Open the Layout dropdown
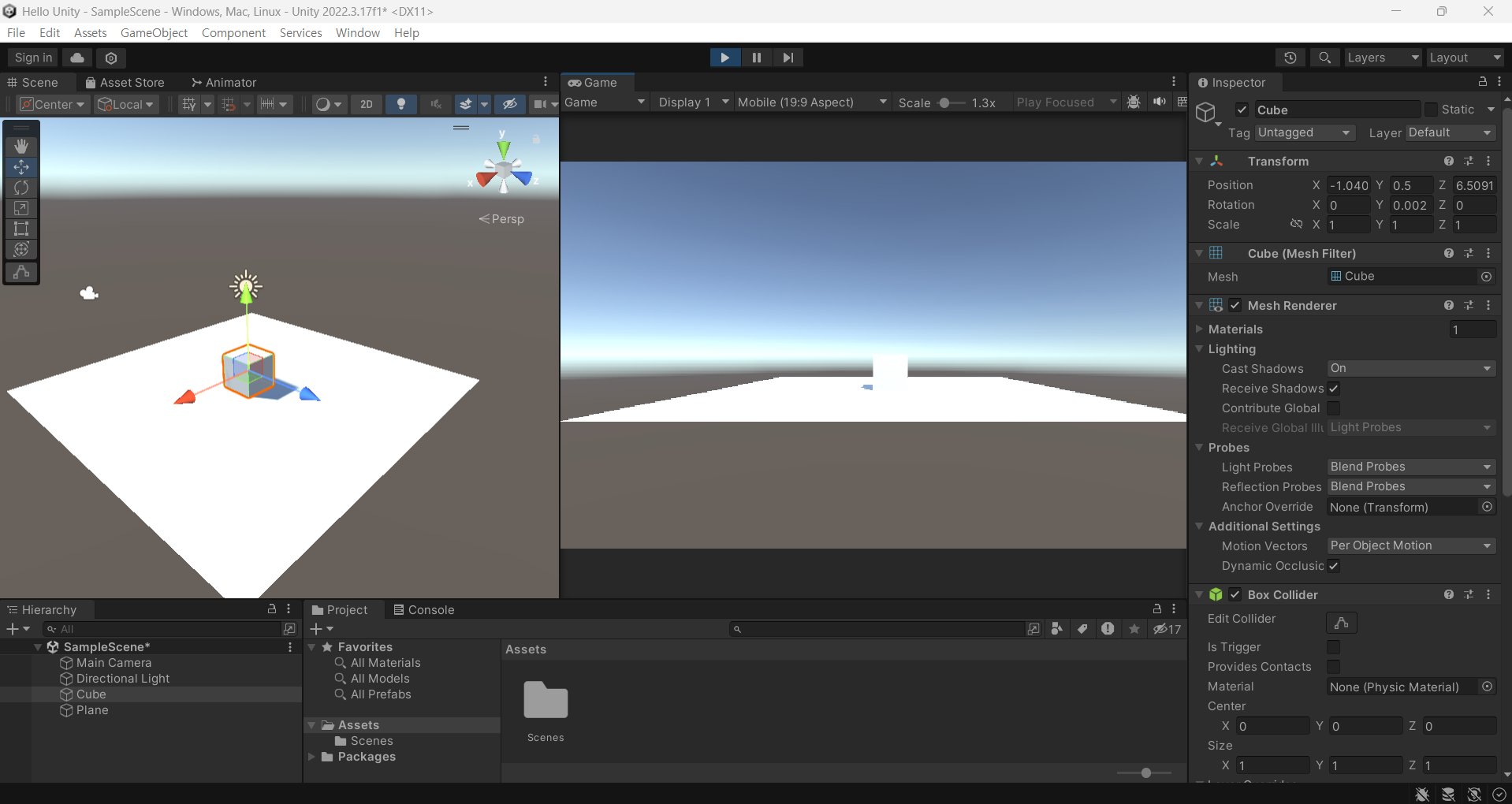Screen dimensions: 1512x804 tap(1465, 58)
